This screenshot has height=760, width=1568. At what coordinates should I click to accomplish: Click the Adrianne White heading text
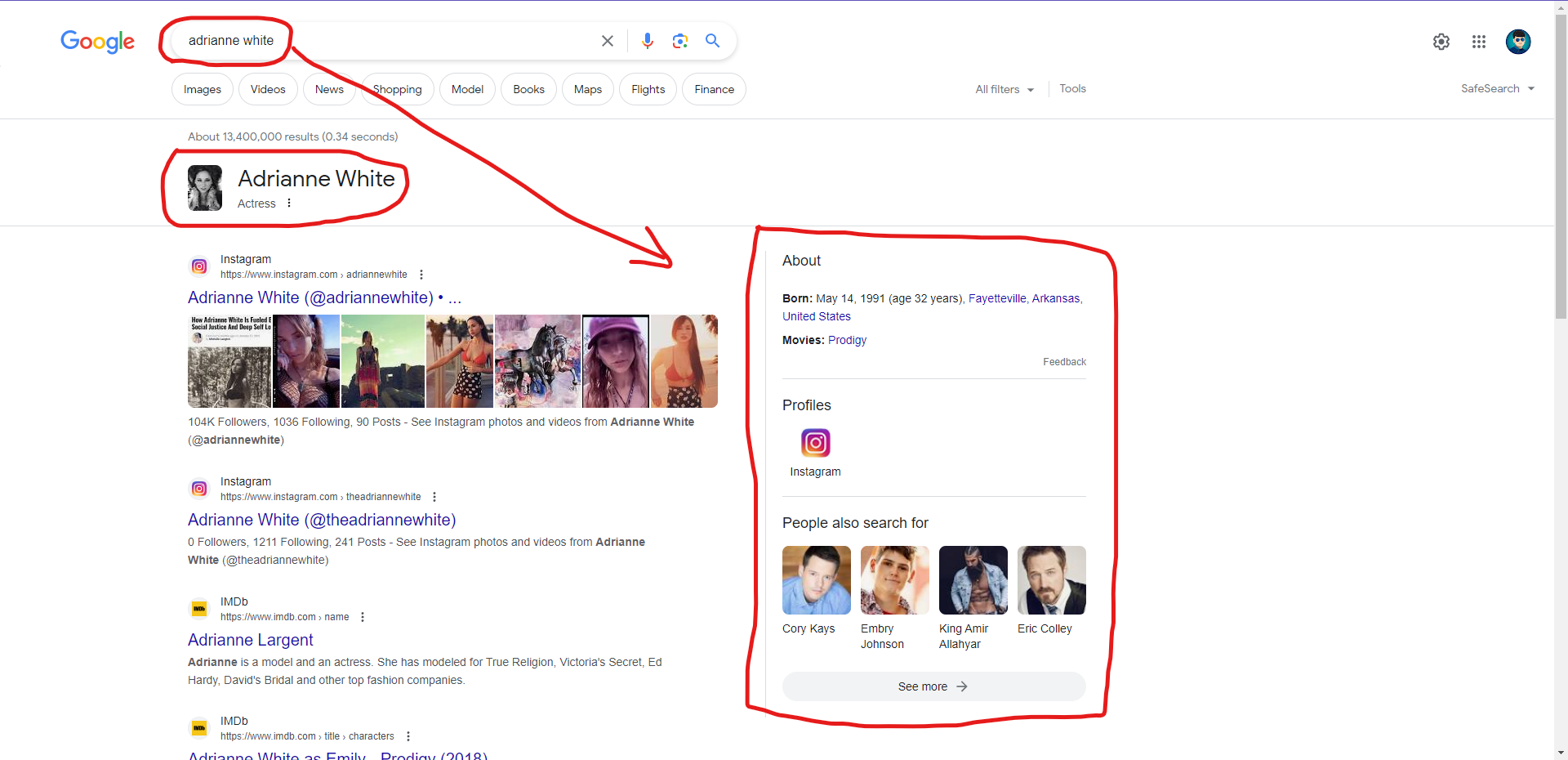tap(316, 178)
